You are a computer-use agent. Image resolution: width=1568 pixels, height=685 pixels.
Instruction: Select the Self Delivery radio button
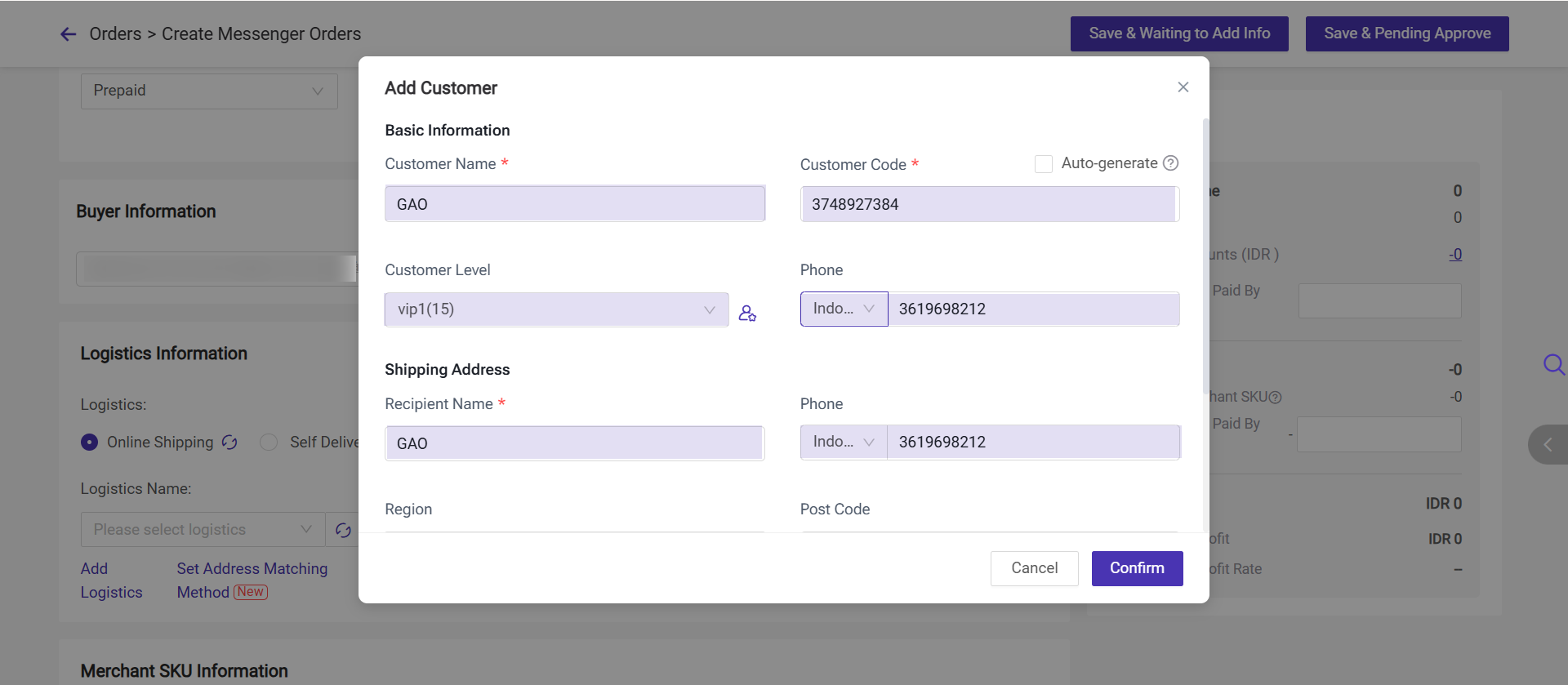point(269,443)
